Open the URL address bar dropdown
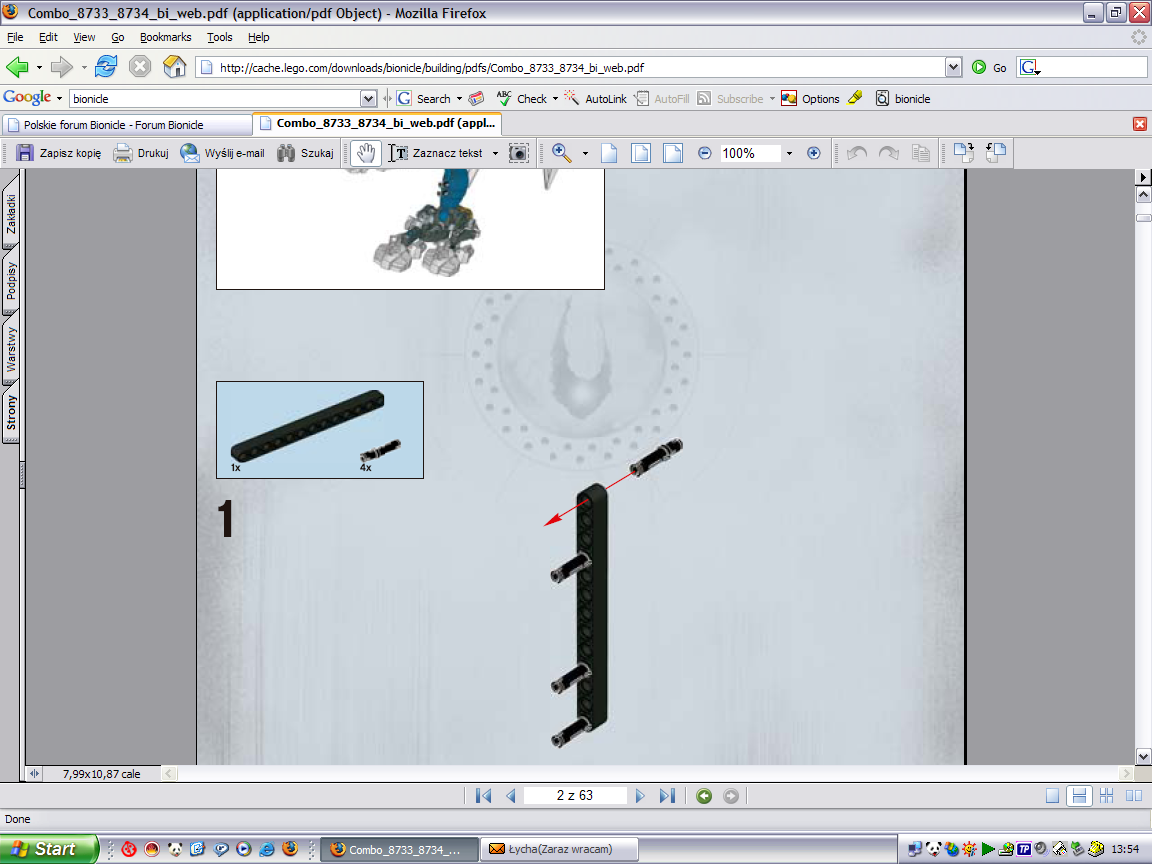The width and height of the screenshot is (1152, 864). click(x=953, y=68)
